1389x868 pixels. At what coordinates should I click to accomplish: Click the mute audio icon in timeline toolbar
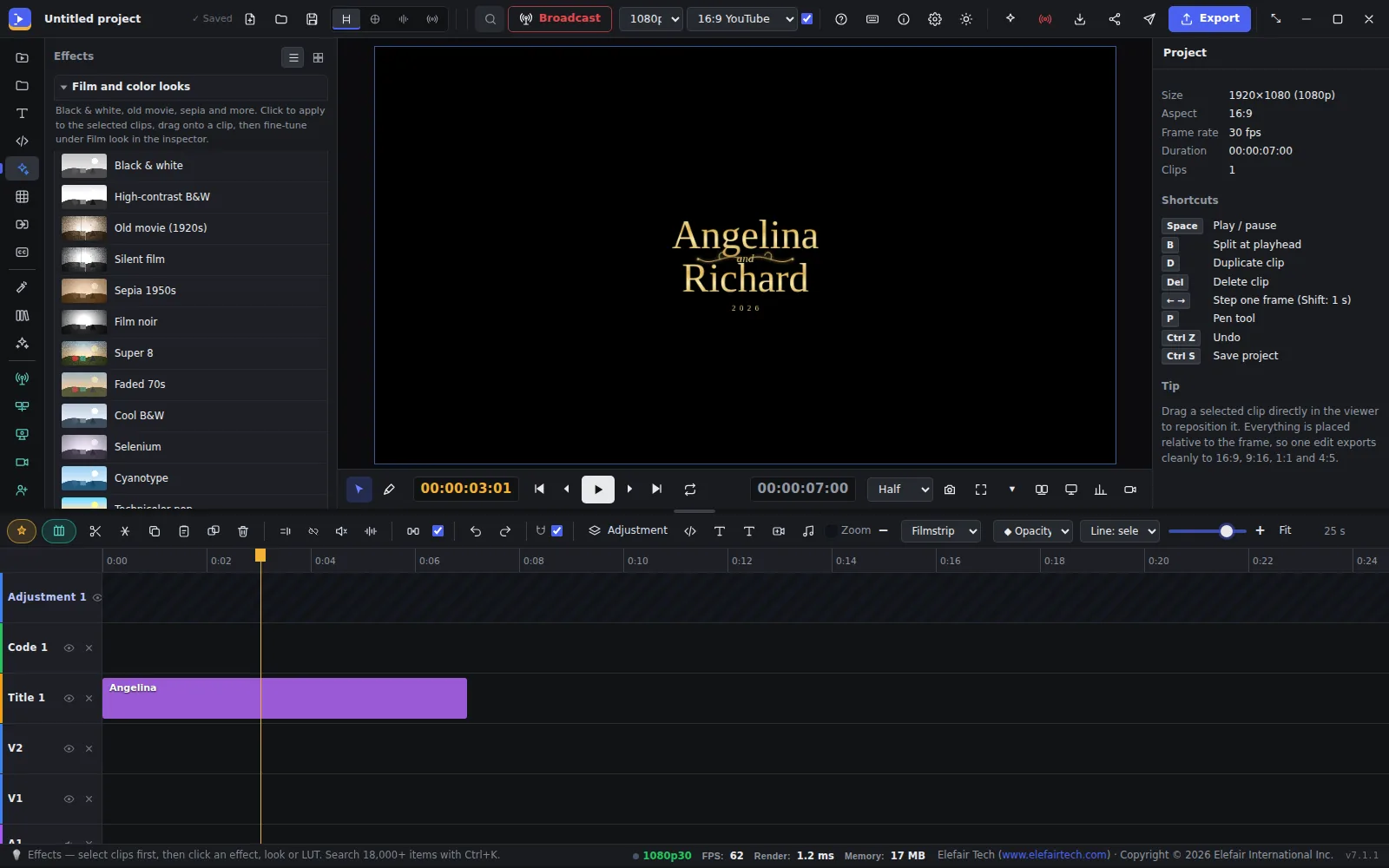coord(342,531)
